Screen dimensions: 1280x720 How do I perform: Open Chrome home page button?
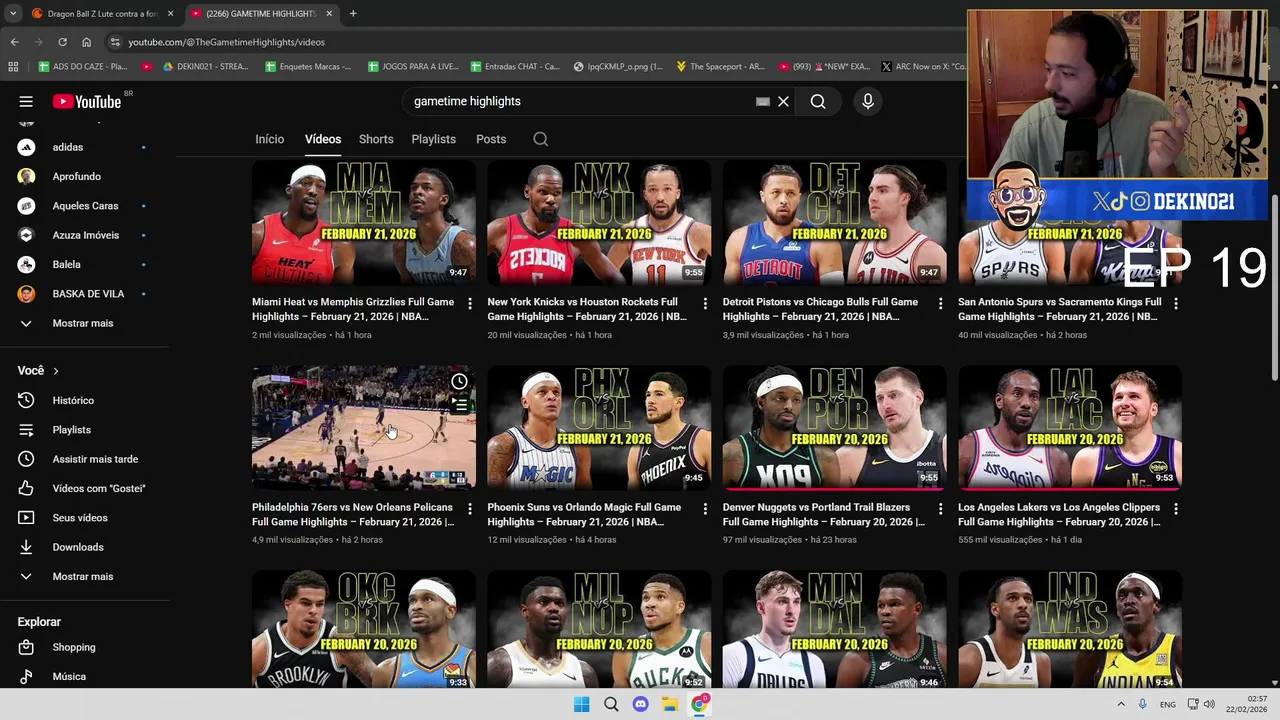click(86, 42)
